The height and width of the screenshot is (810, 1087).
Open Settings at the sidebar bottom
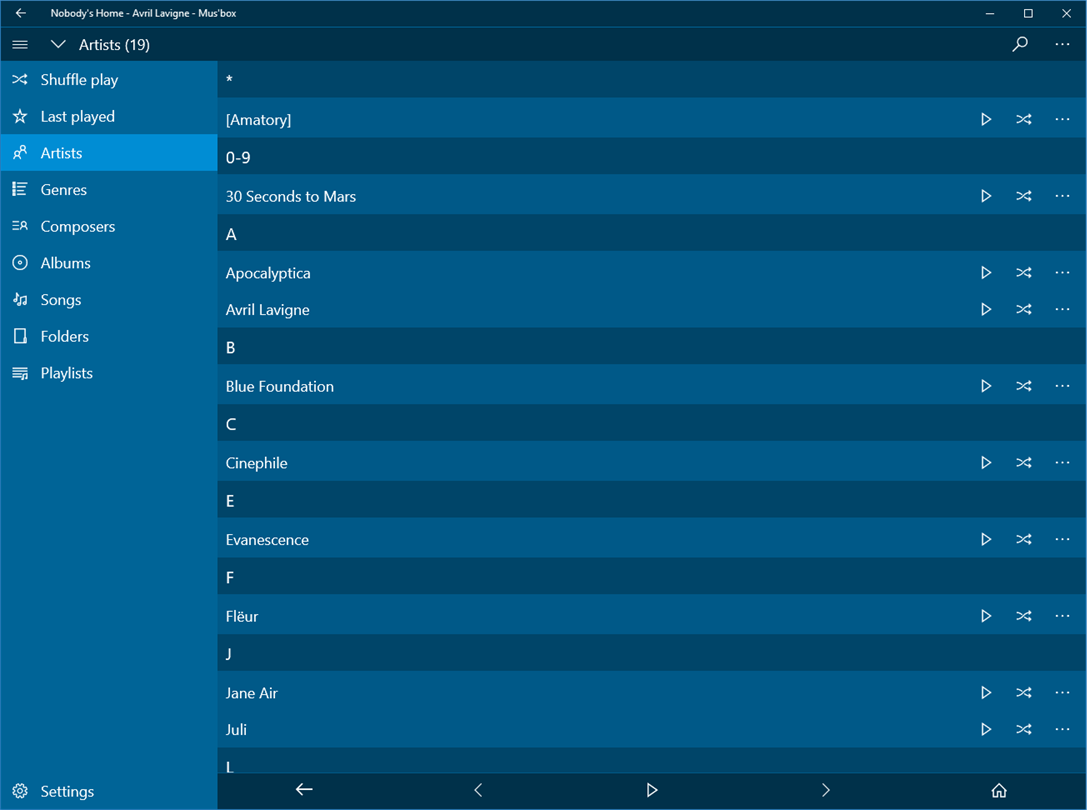point(109,791)
